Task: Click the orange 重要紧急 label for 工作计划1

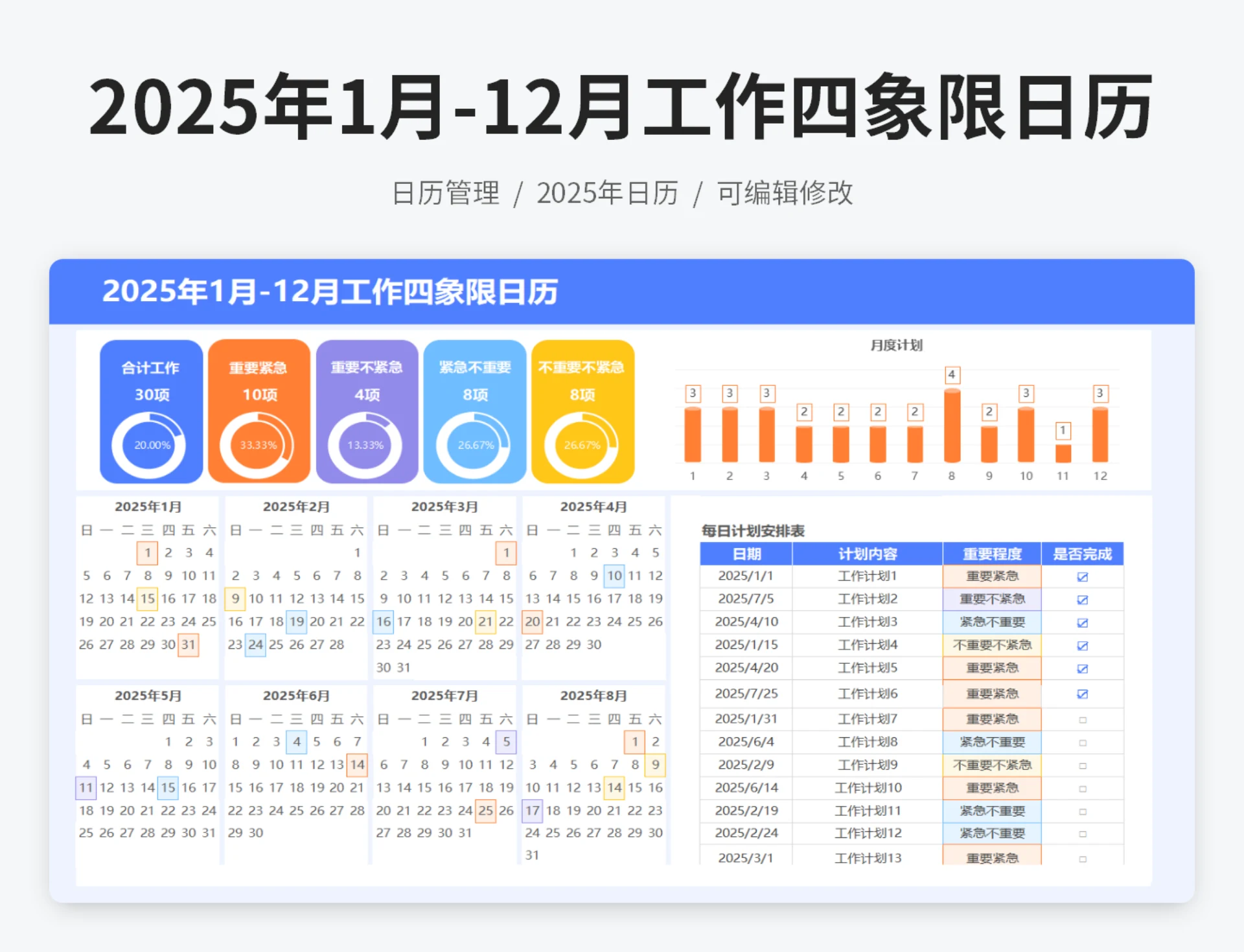Action: click(x=991, y=576)
